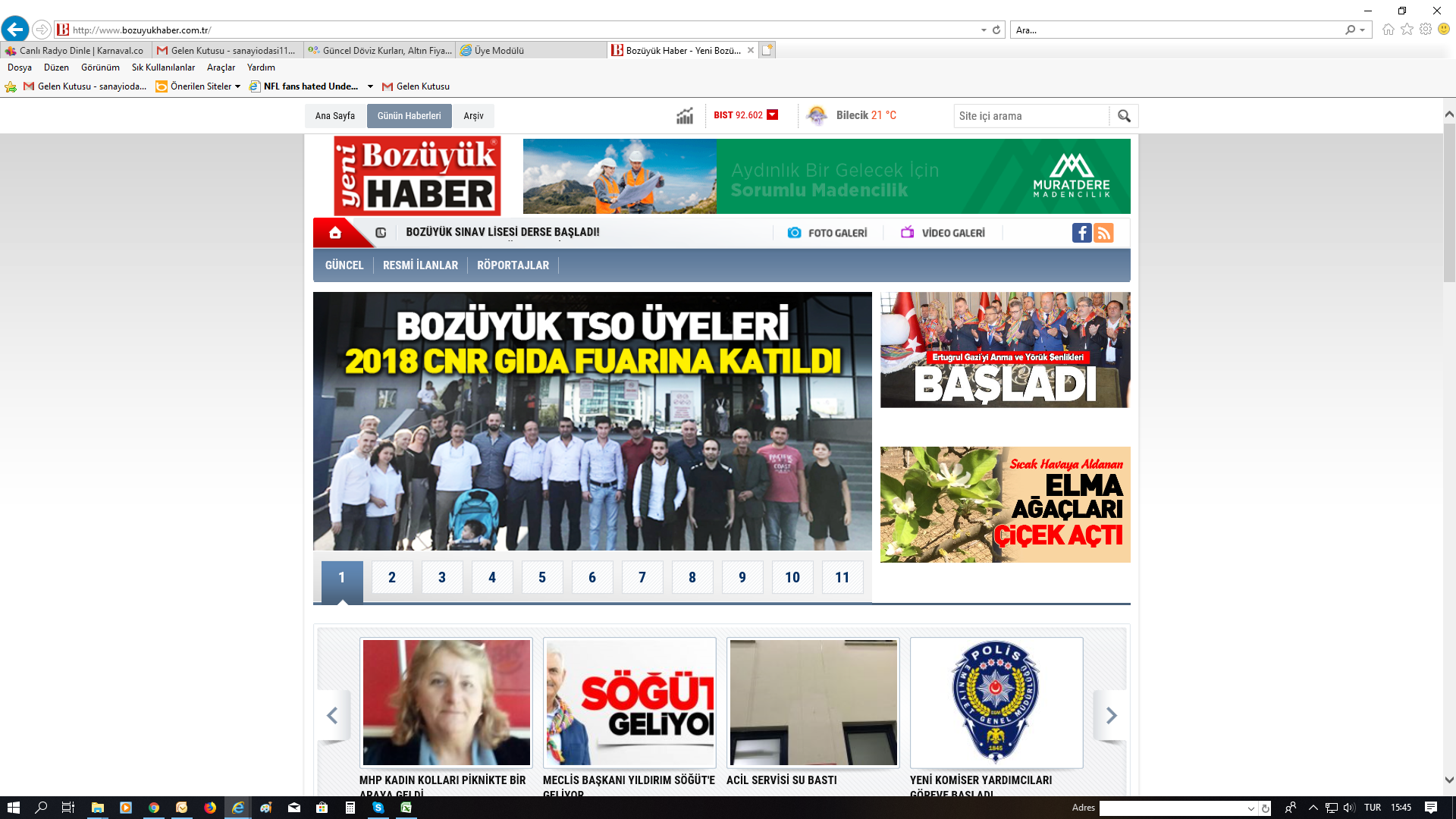
Task: Click the site home icon in red ribbon
Action: click(x=335, y=233)
